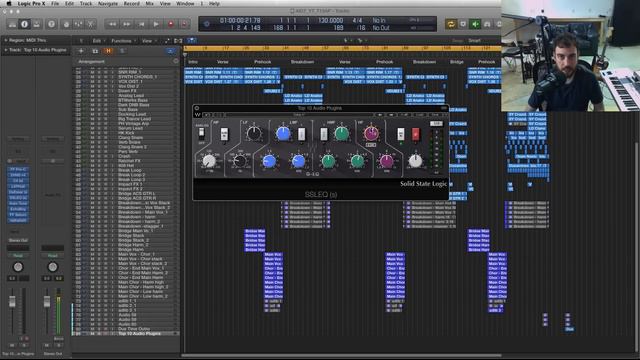
Task: Click the Fast Forward transport button
Action: 127,24
